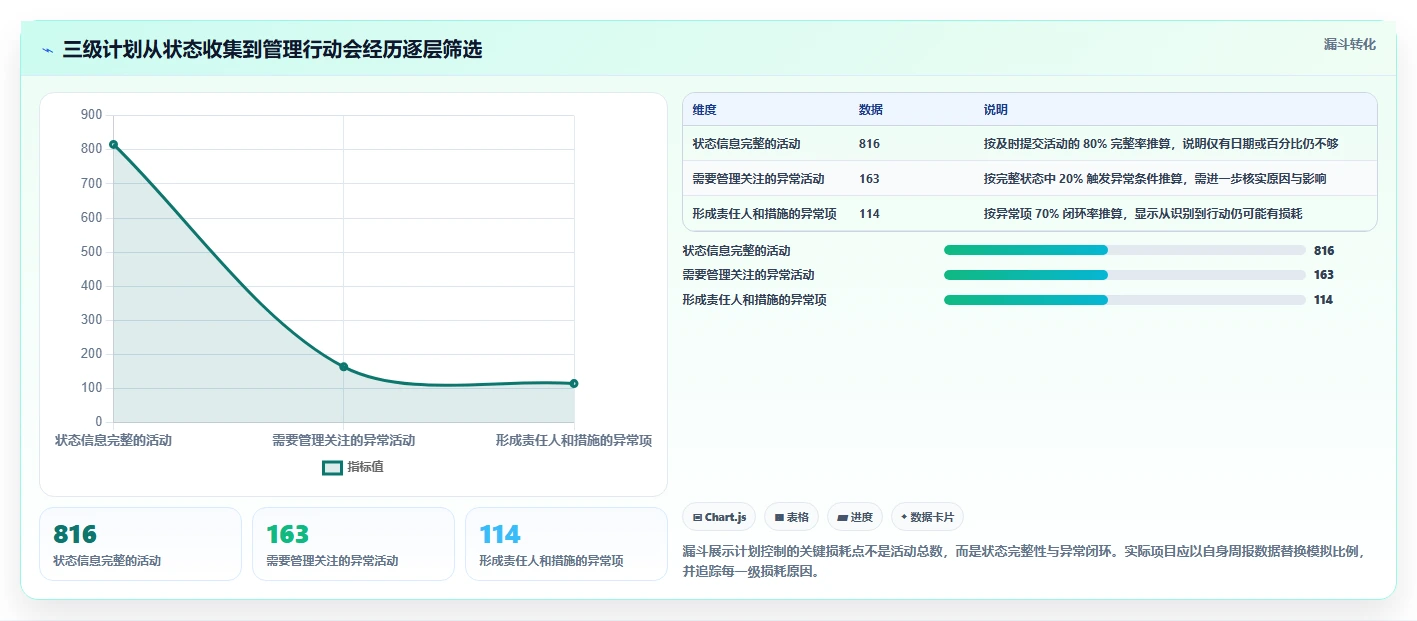Click the 163 progress bar for 需要管理关注的异常活动
This screenshot has height=621, width=1417.
[1124, 274]
